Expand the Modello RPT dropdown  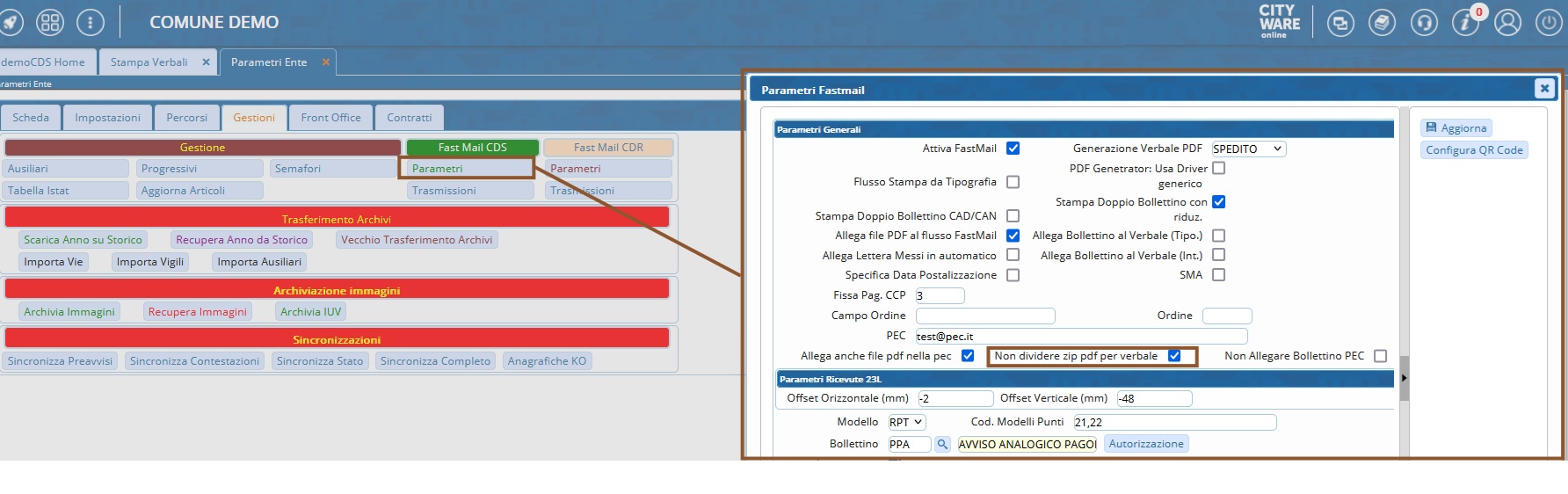click(x=906, y=423)
